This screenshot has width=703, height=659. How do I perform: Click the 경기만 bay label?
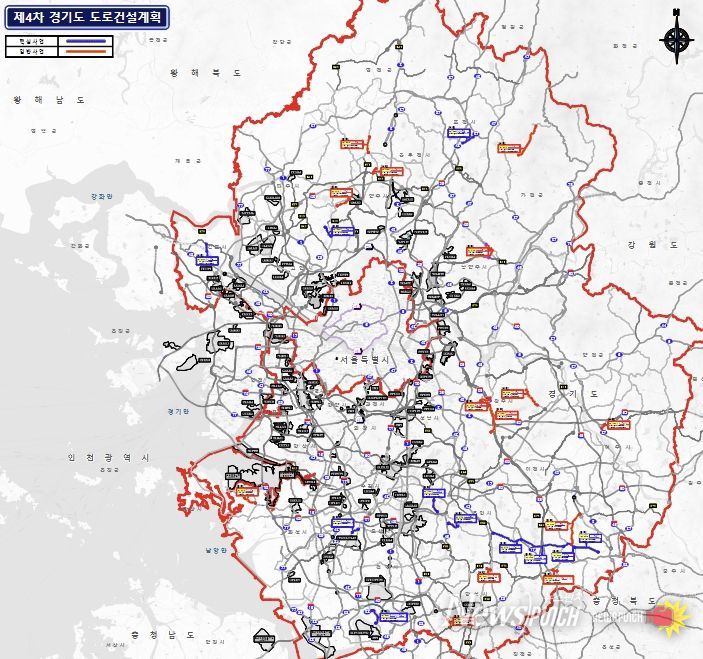tap(180, 411)
